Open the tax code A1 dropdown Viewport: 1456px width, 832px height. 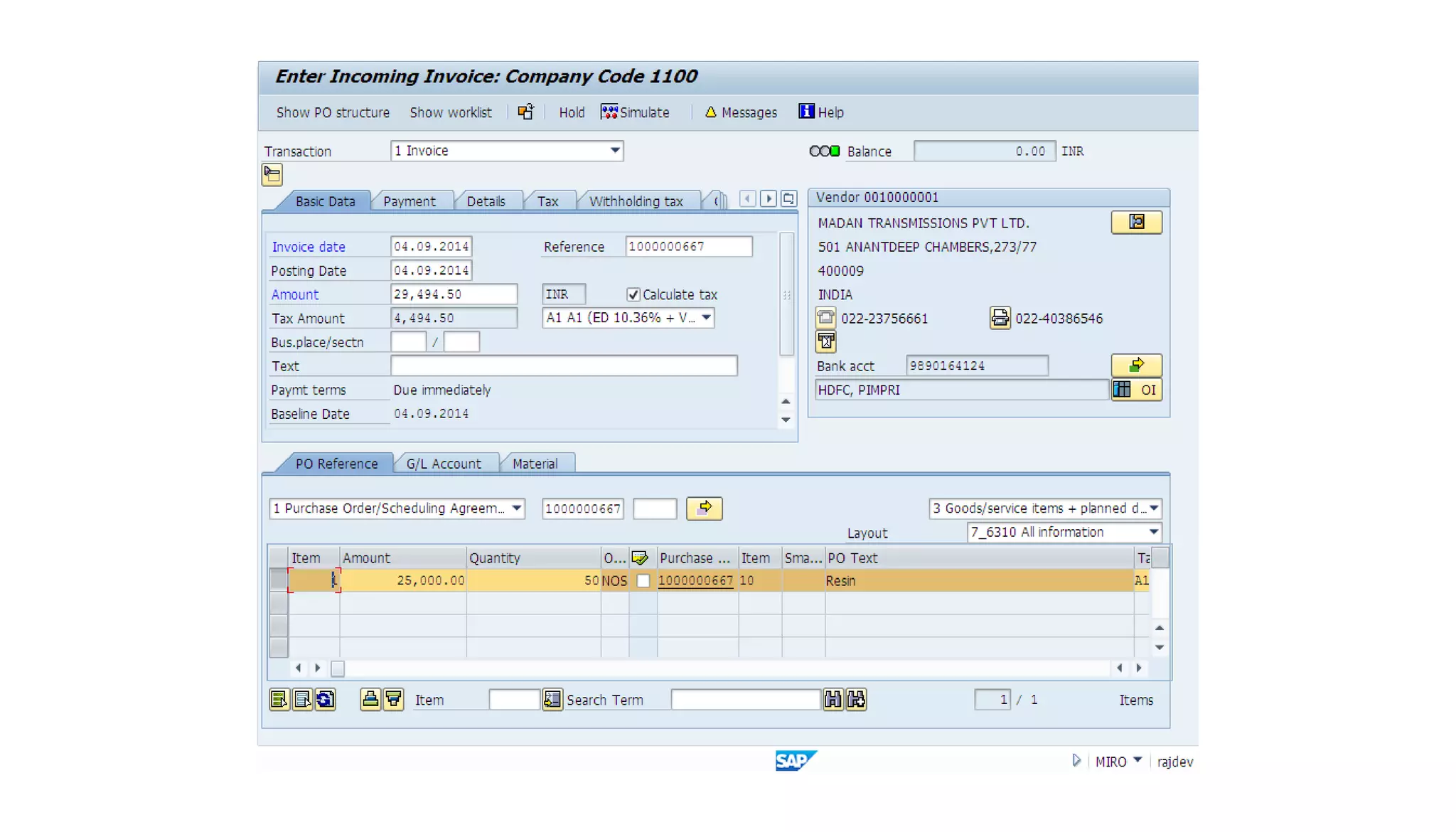[x=706, y=318]
